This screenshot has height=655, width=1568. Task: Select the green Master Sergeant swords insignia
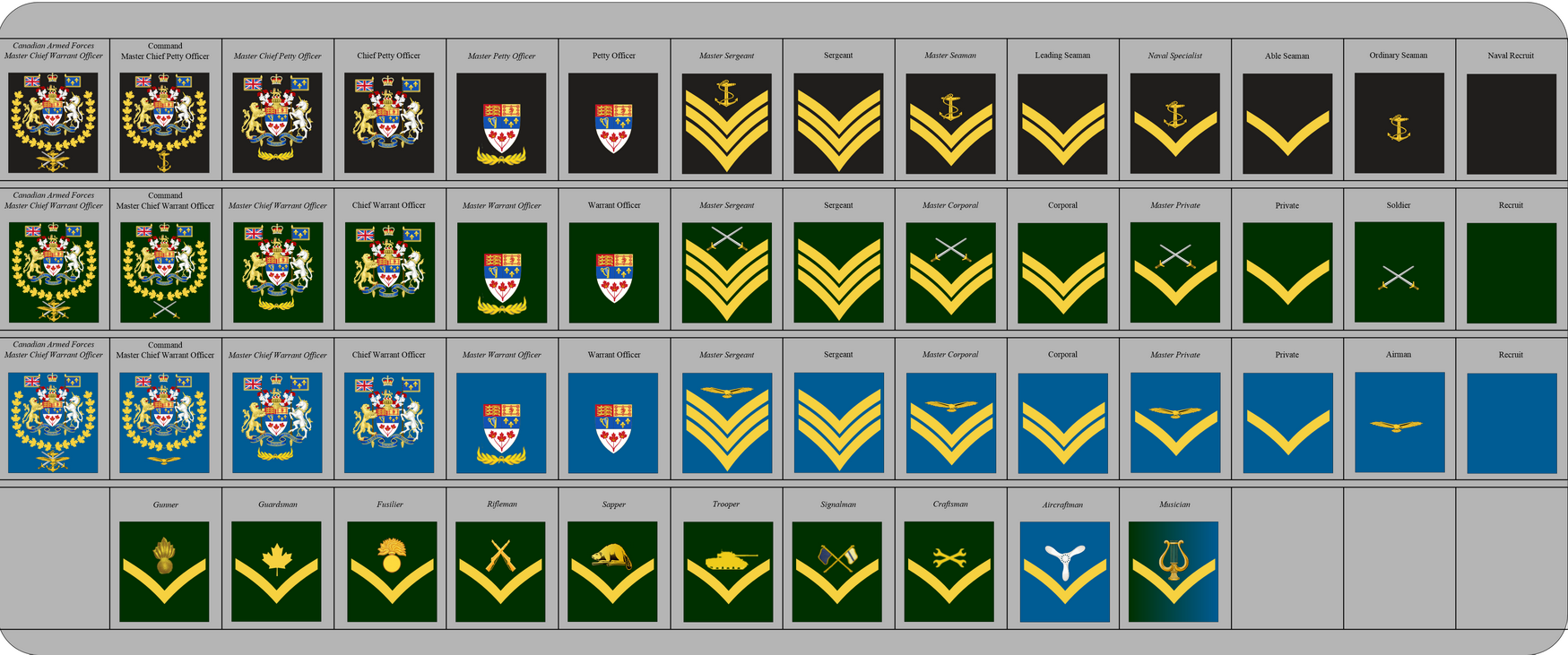coord(726,273)
